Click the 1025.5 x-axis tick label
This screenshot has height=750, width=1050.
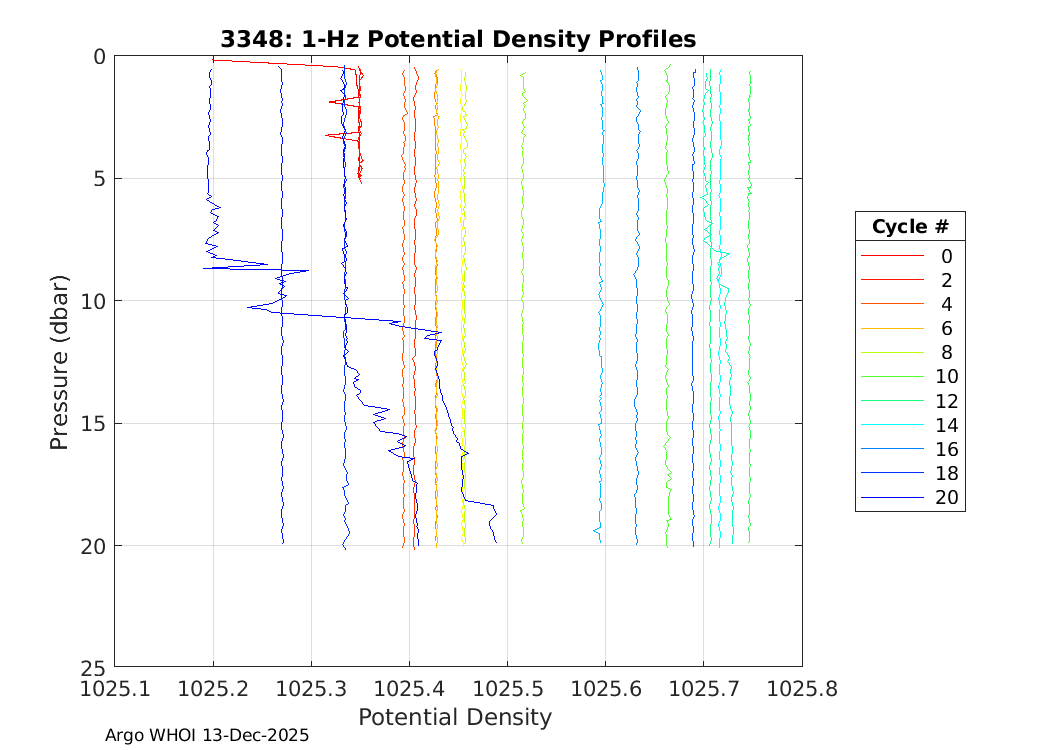pyautogui.click(x=507, y=688)
